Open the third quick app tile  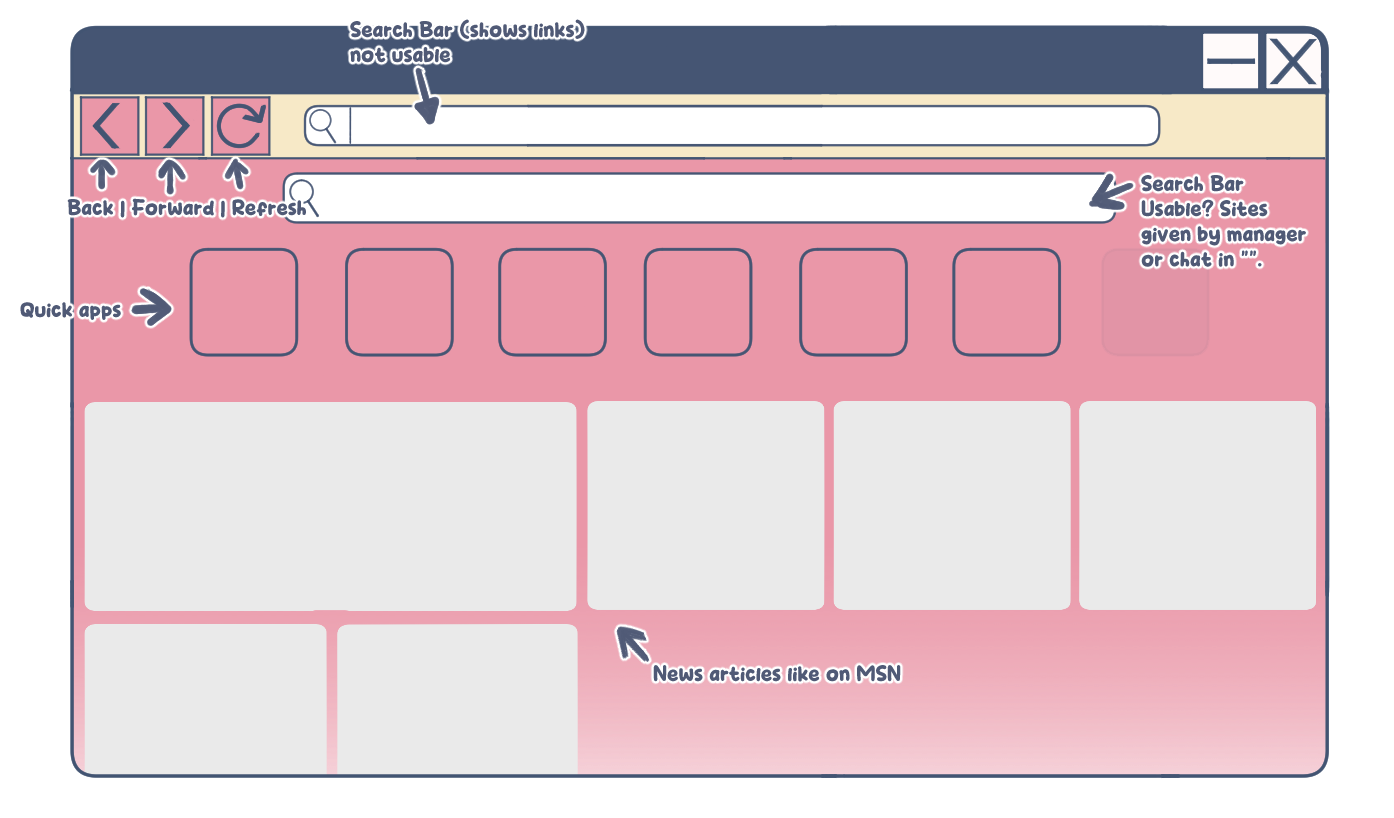552,302
